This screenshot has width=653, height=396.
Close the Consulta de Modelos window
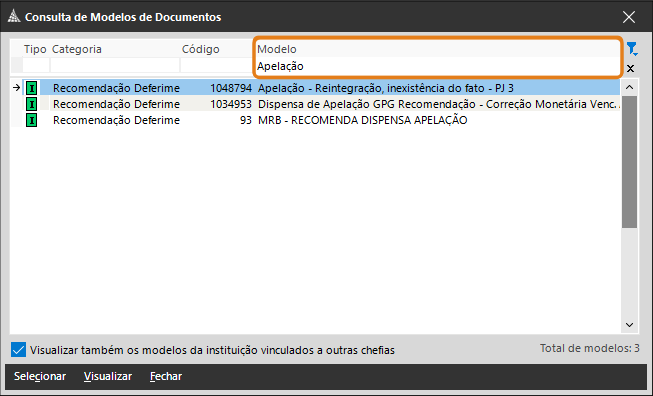coord(629,17)
